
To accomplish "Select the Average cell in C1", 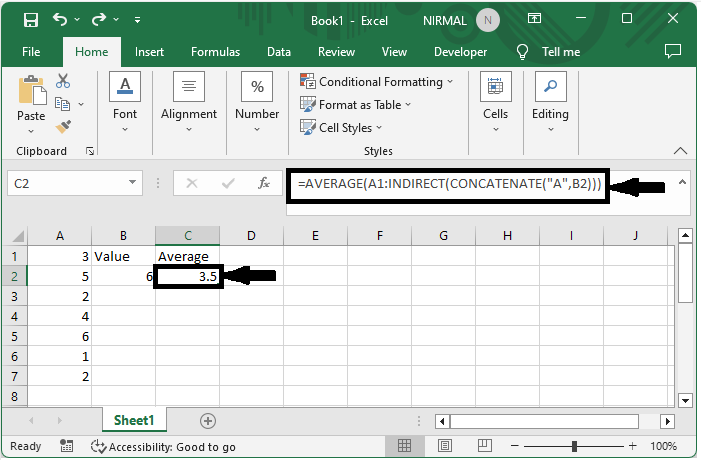I will [188, 257].
